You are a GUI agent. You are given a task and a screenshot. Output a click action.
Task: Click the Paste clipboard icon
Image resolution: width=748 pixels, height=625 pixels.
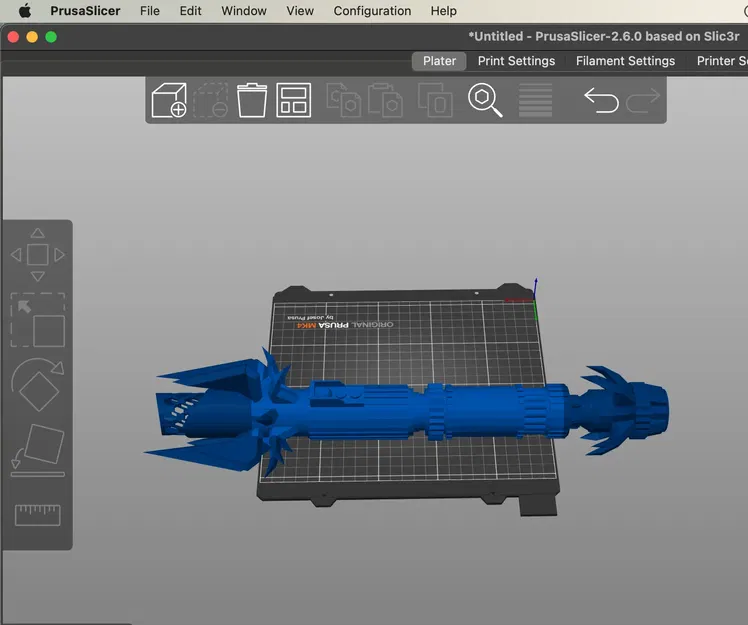pyautogui.click(x=385, y=100)
